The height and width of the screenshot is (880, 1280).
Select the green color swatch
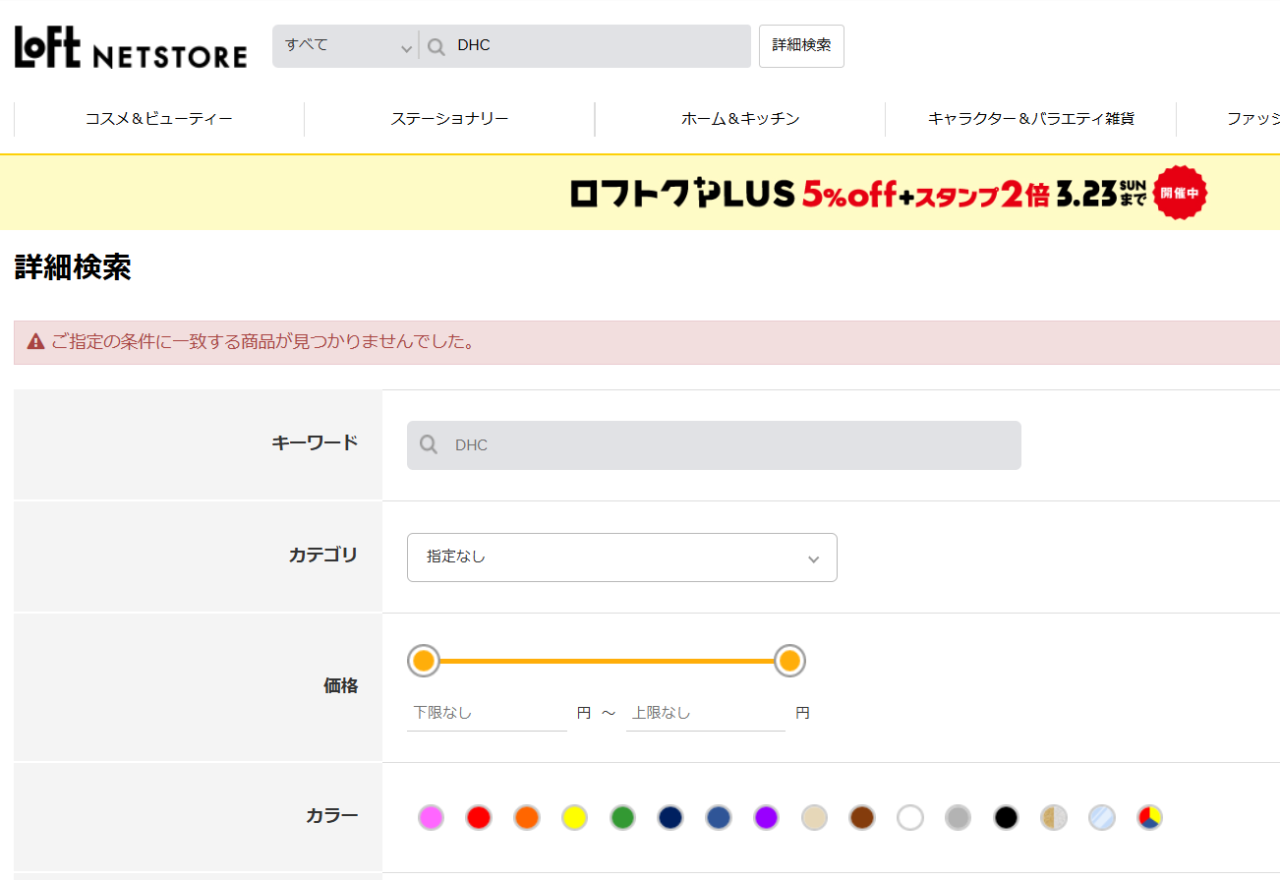623,818
